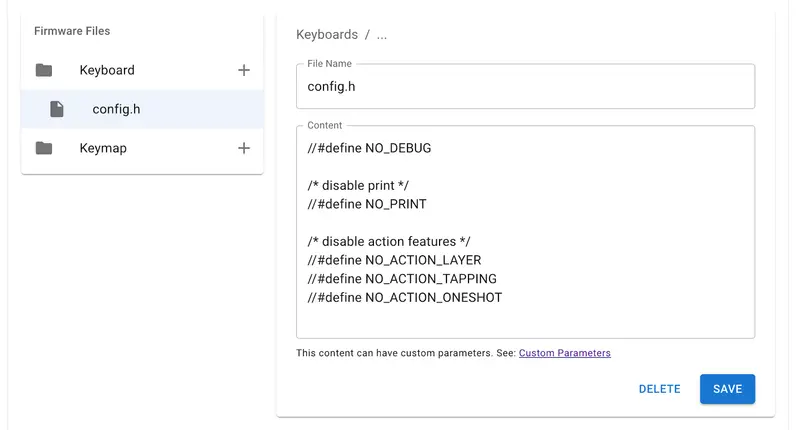Click the config.h file icon
Image resolution: width=800 pixels, height=430 pixels.
57,109
